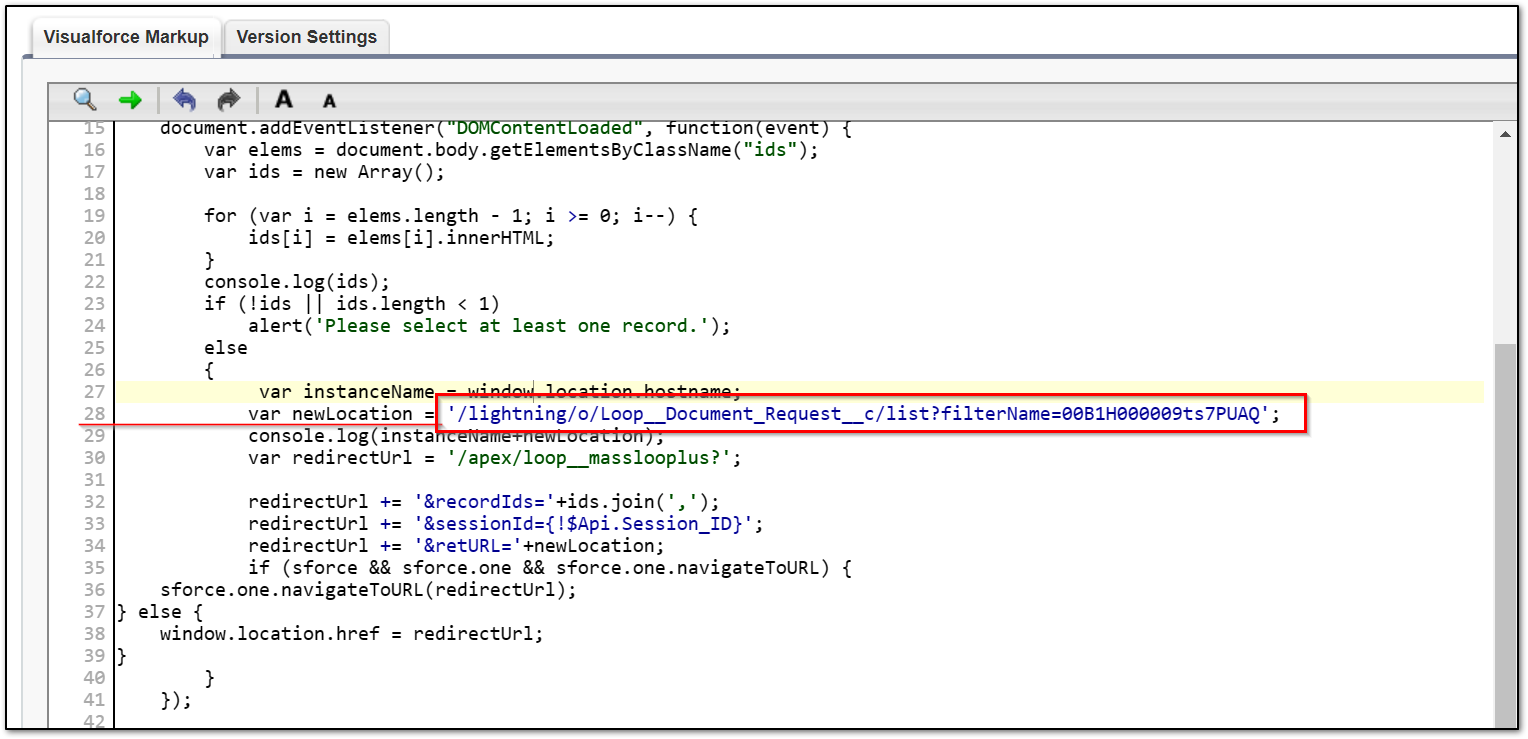Image resolution: width=1528 pixels, height=739 pixels.
Task: Open the search magnifier tool in editor
Action: pos(85,100)
